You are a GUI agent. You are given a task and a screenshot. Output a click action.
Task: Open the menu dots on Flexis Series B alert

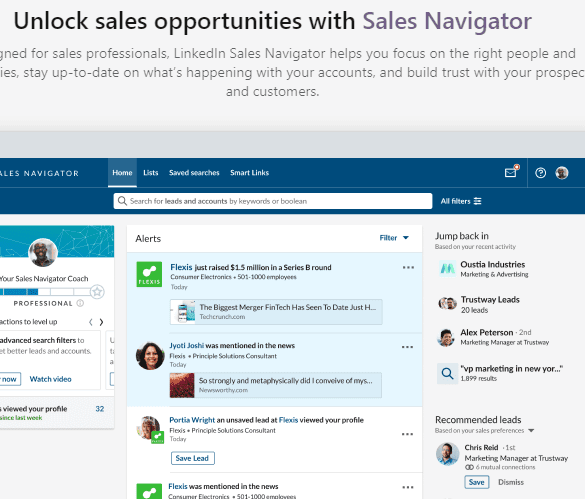point(408,268)
